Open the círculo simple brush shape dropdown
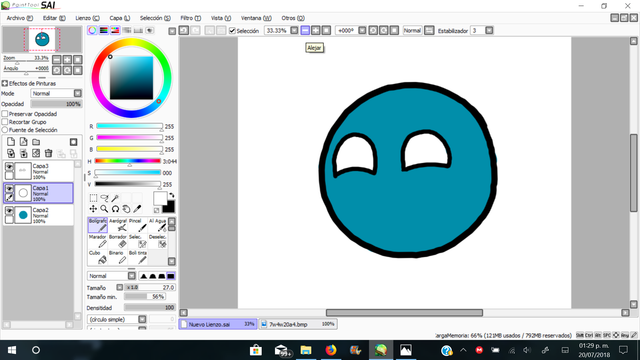640x360 pixels. click(x=117, y=319)
